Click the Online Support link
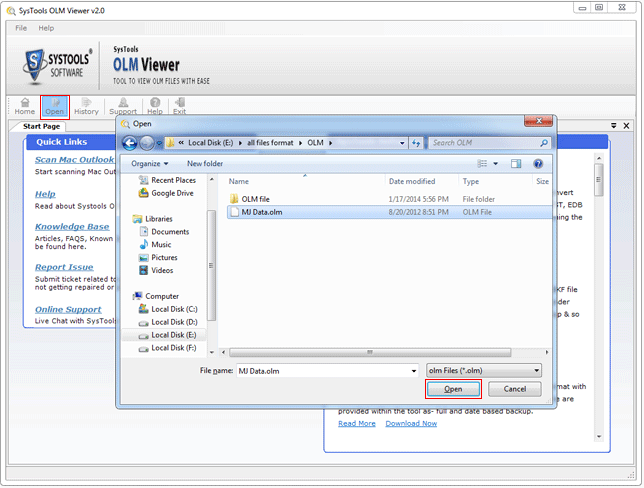Image resolution: width=644 pixels, height=488 pixels. 68,309
